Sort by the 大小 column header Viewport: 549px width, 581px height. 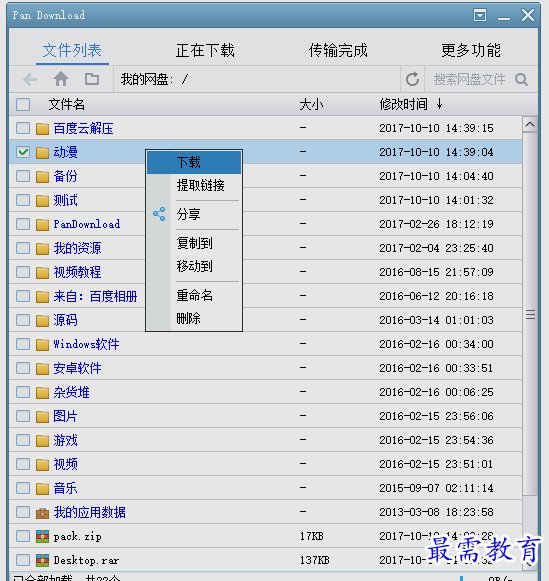(311, 104)
